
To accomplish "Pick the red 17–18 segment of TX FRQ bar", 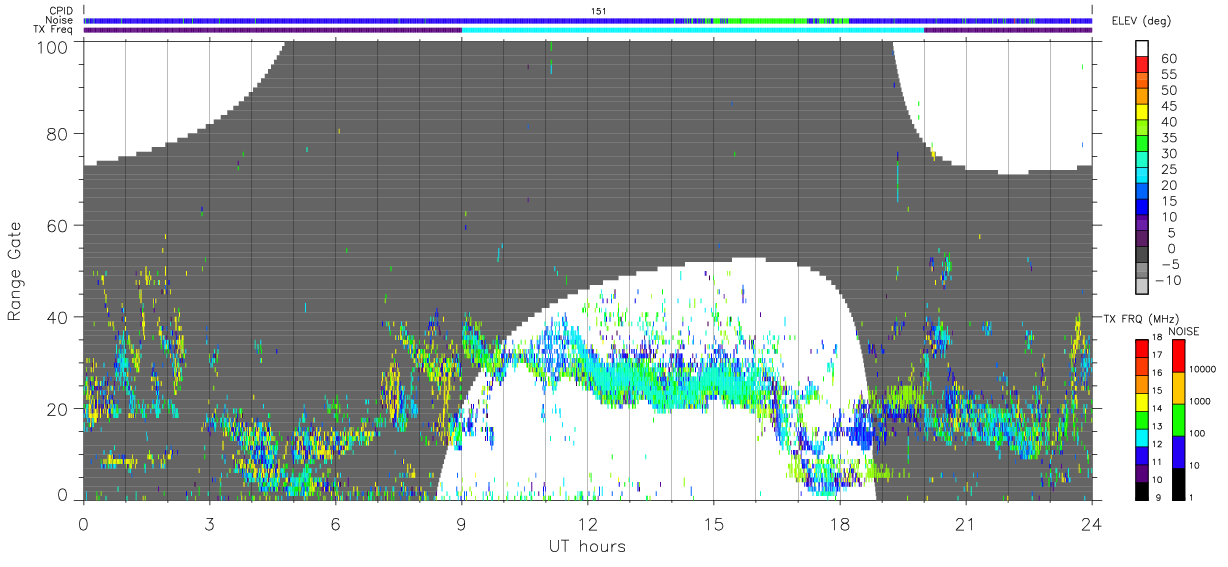I will (1143, 349).
